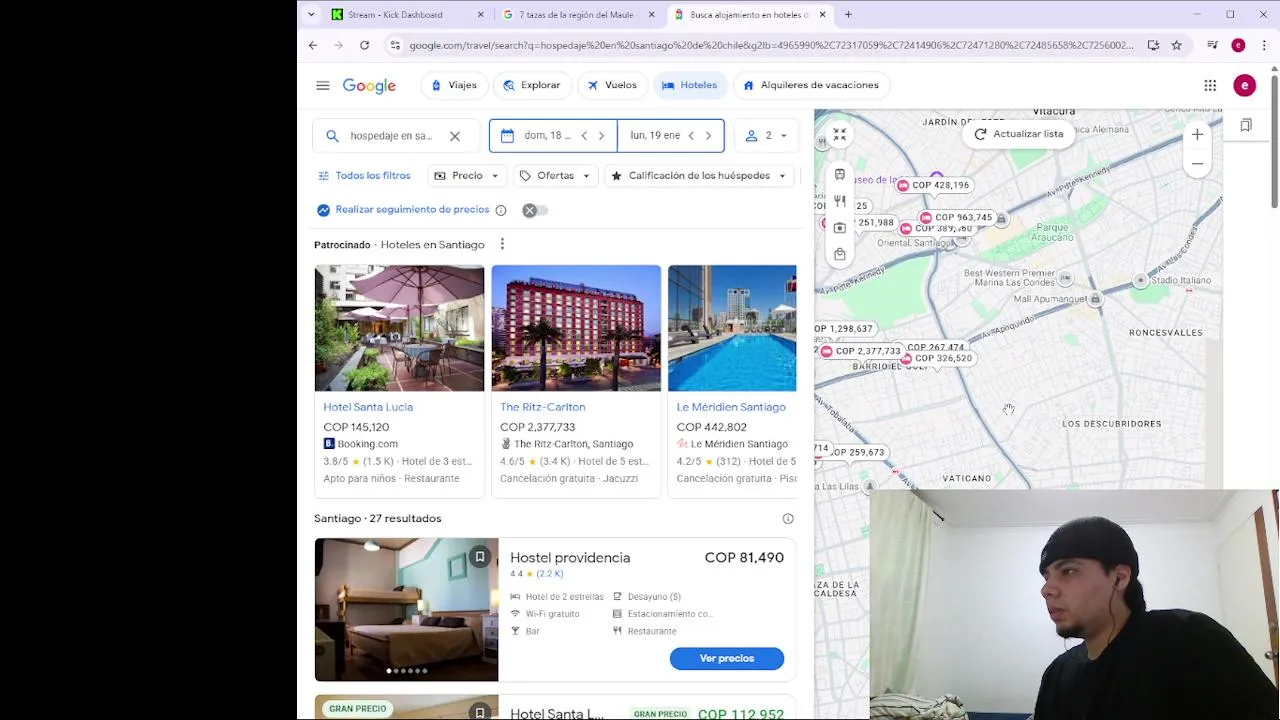Expand the Precio filter dropdown
This screenshot has width=1280, height=720.
click(466, 175)
